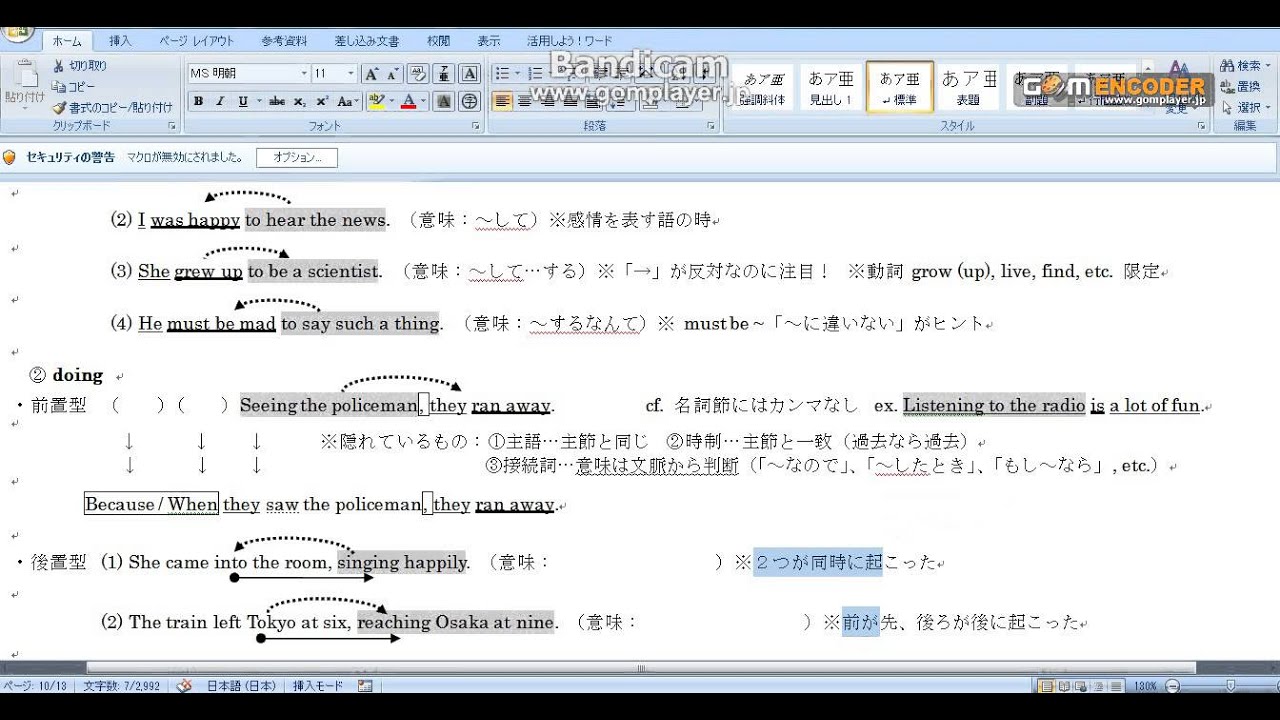This screenshot has height=720, width=1280.
Task: Increase font size with grow button
Action: [x=371, y=74]
